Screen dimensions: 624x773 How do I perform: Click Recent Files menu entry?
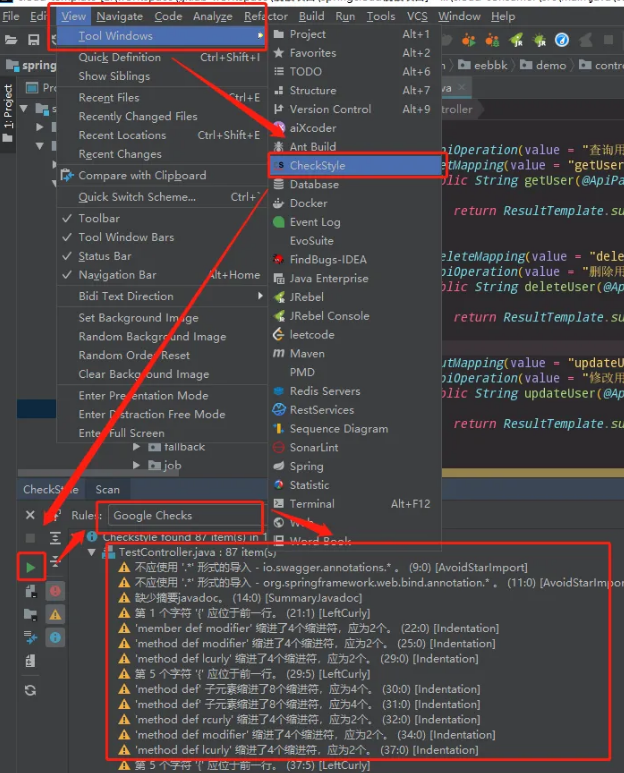(161, 98)
